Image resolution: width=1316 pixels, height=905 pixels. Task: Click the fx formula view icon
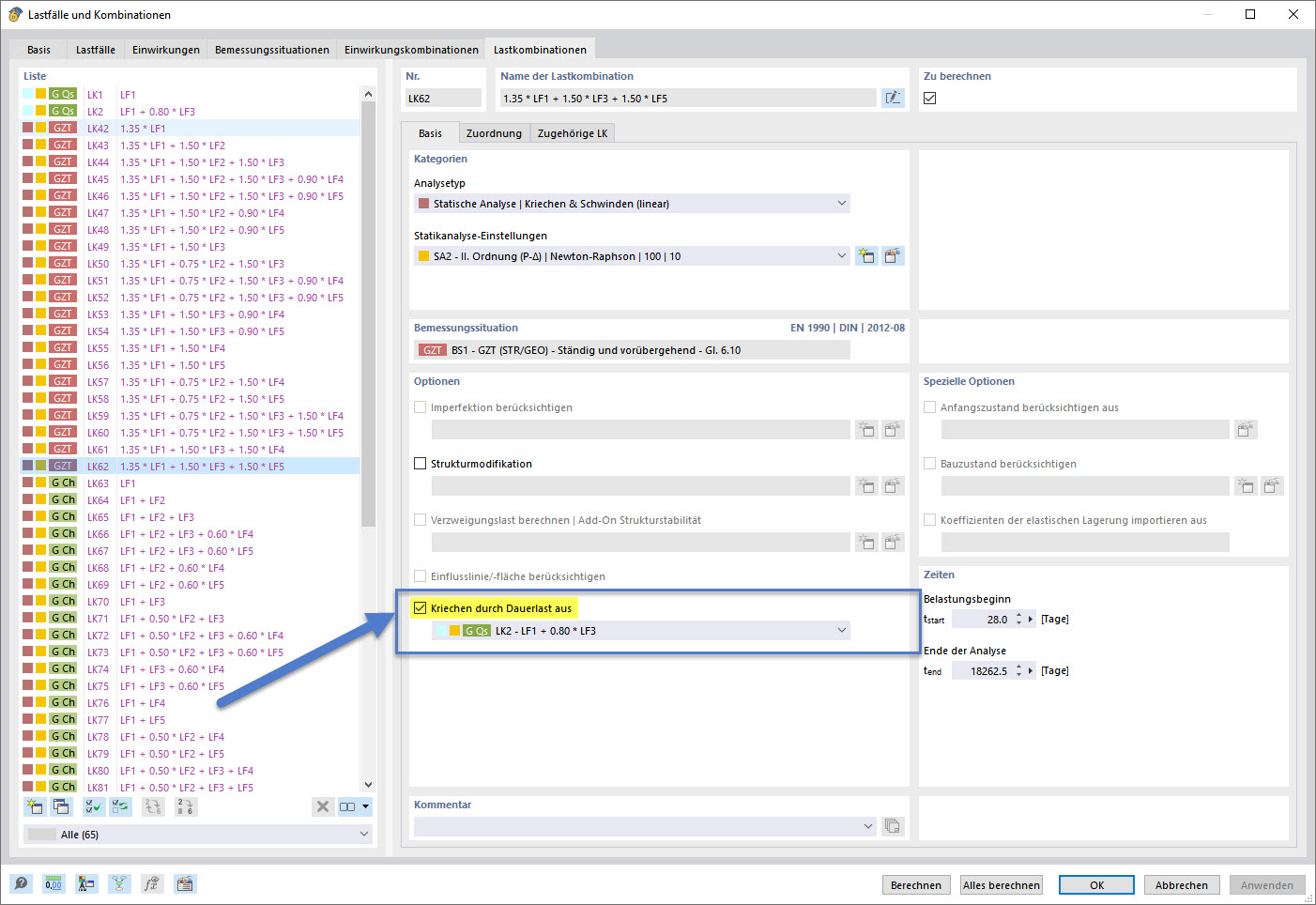pos(152,883)
